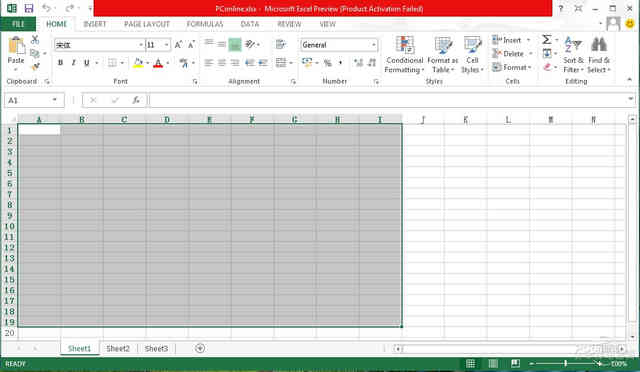Image resolution: width=640 pixels, height=372 pixels.
Task: Click the Decrease Decimal icon
Action: (x=371, y=63)
